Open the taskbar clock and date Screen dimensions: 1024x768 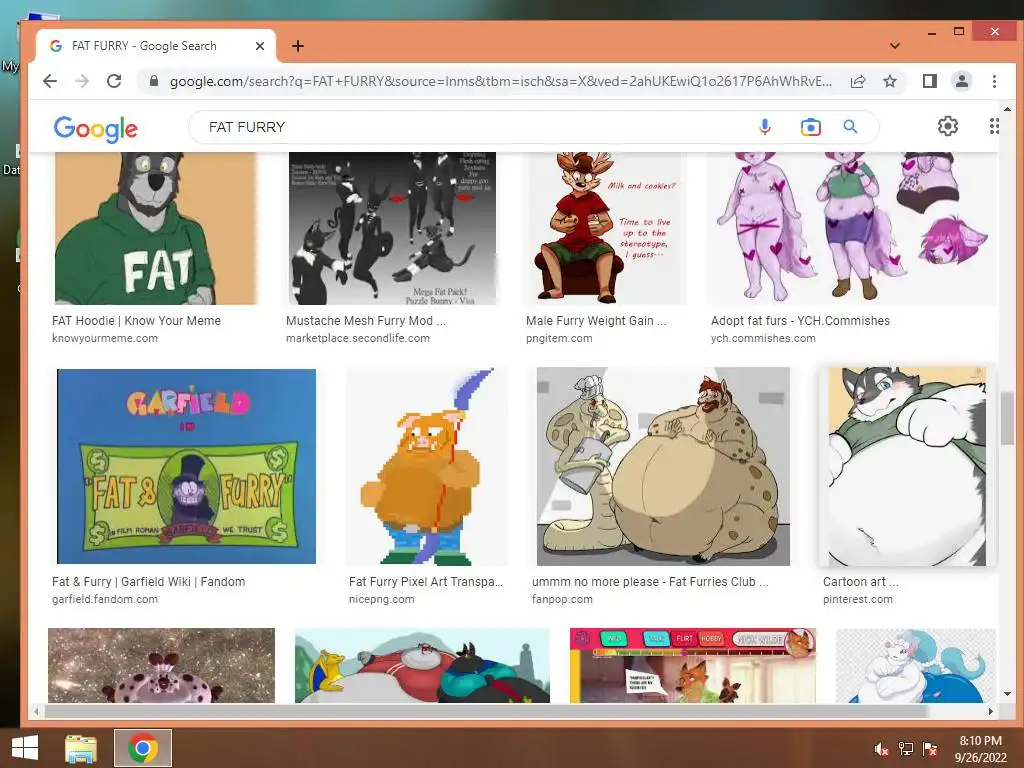(981, 749)
